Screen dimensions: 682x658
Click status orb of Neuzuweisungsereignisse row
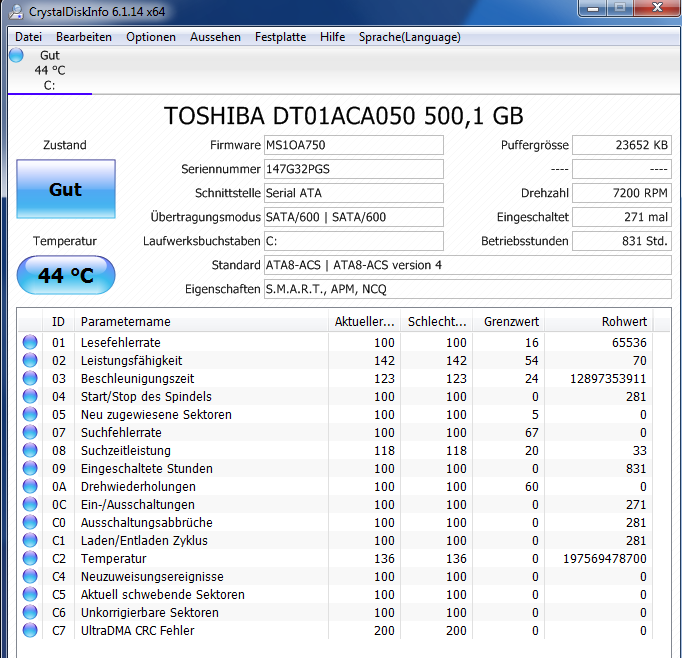[x=30, y=576]
